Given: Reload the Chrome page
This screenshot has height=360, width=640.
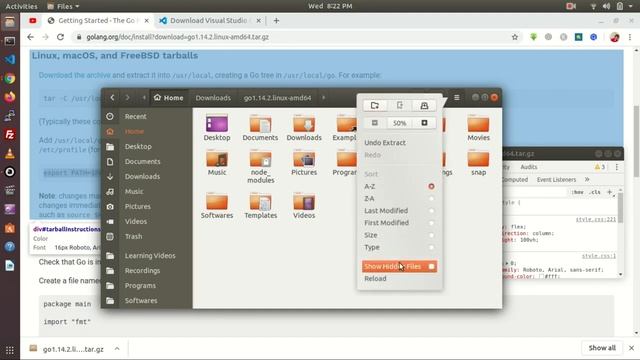Looking at the screenshot, I should point(60,37).
